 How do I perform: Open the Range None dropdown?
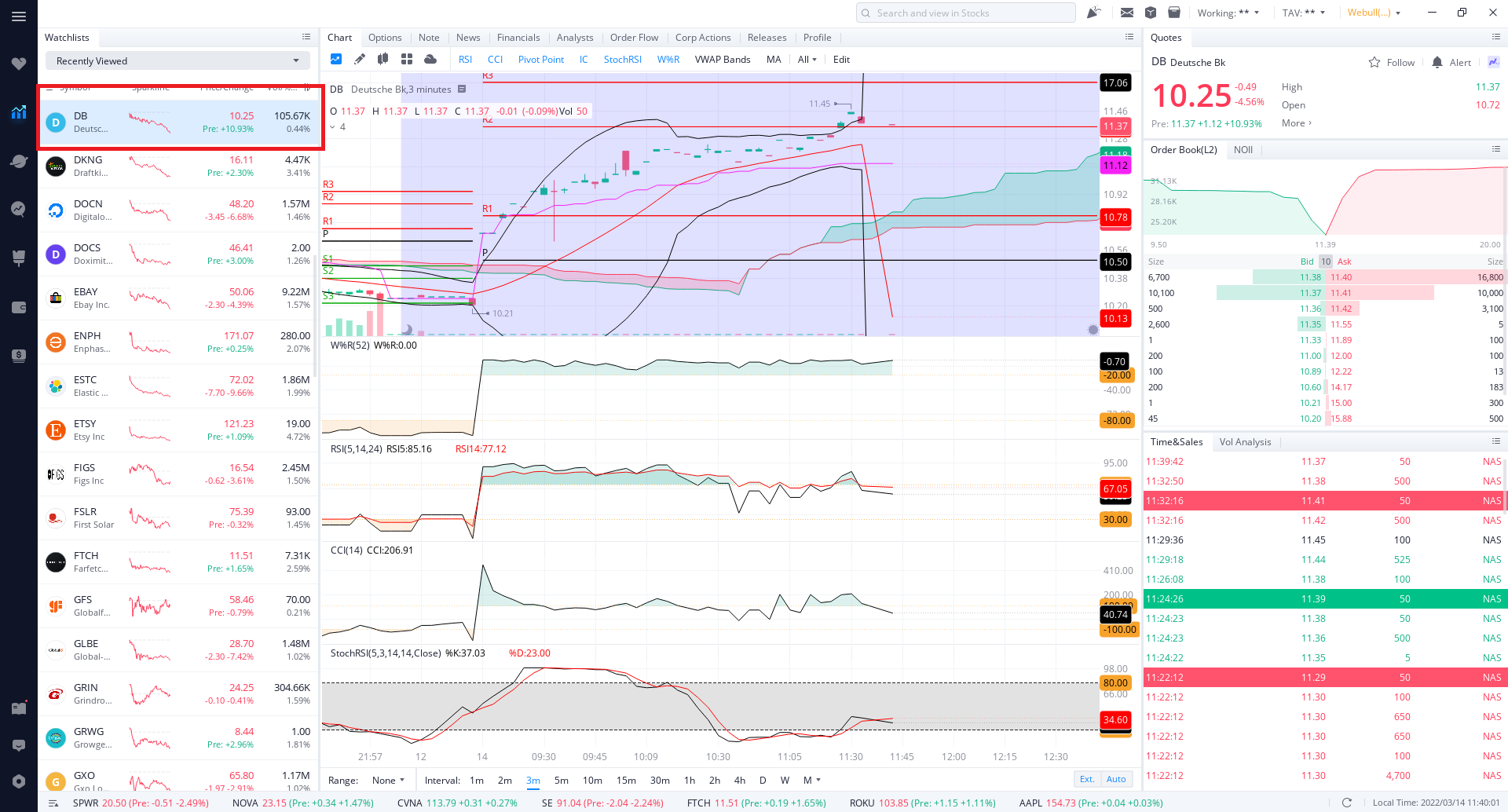point(388,780)
